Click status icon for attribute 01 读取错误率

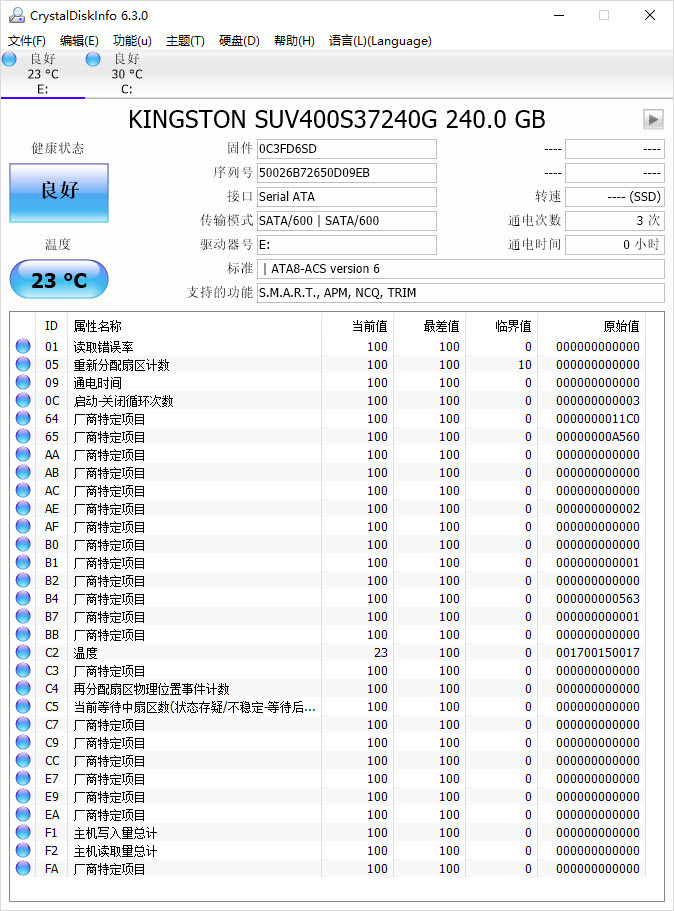(x=23, y=346)
